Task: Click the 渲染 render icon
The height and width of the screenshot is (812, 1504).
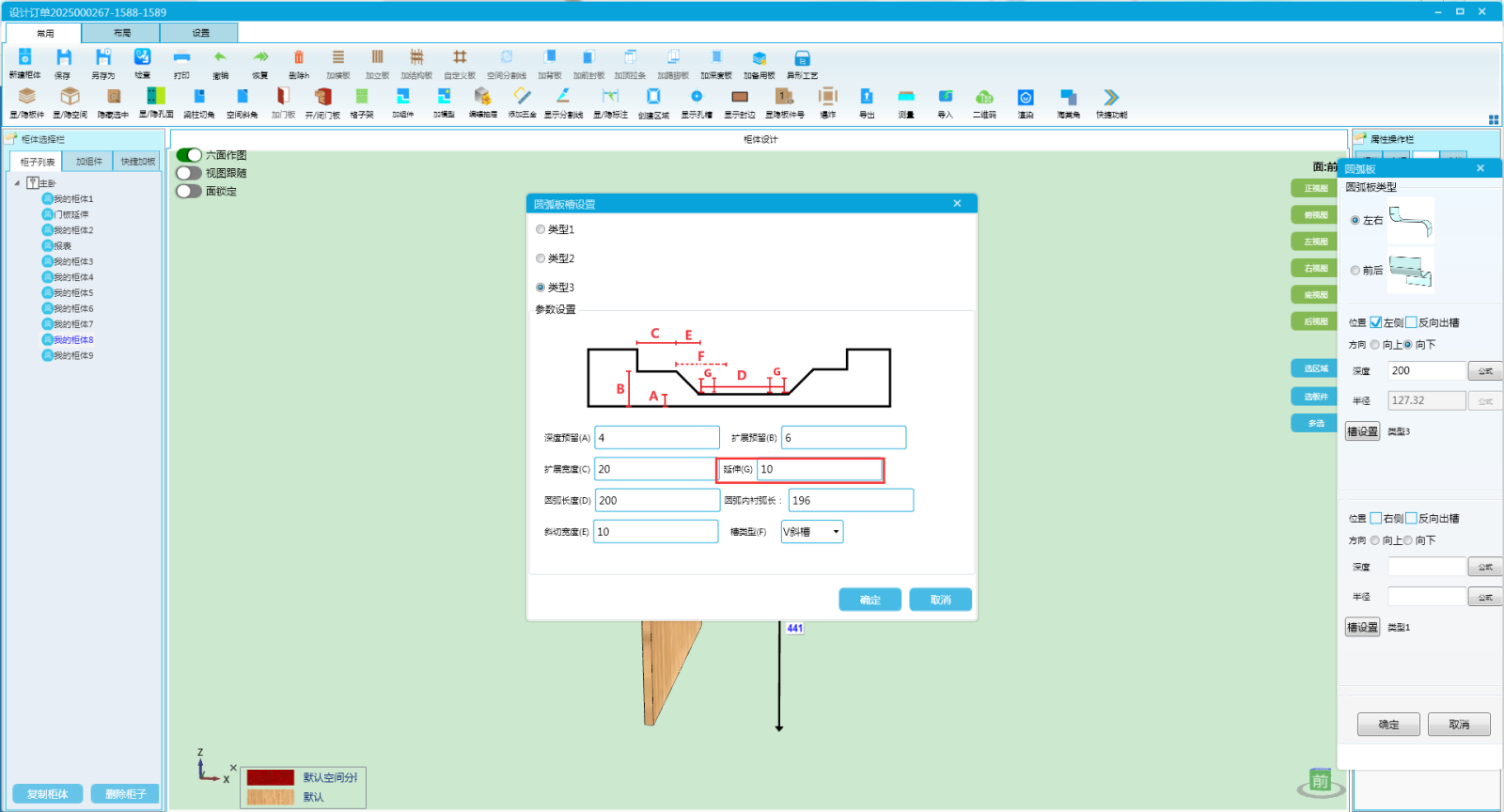Action: 1026,97
